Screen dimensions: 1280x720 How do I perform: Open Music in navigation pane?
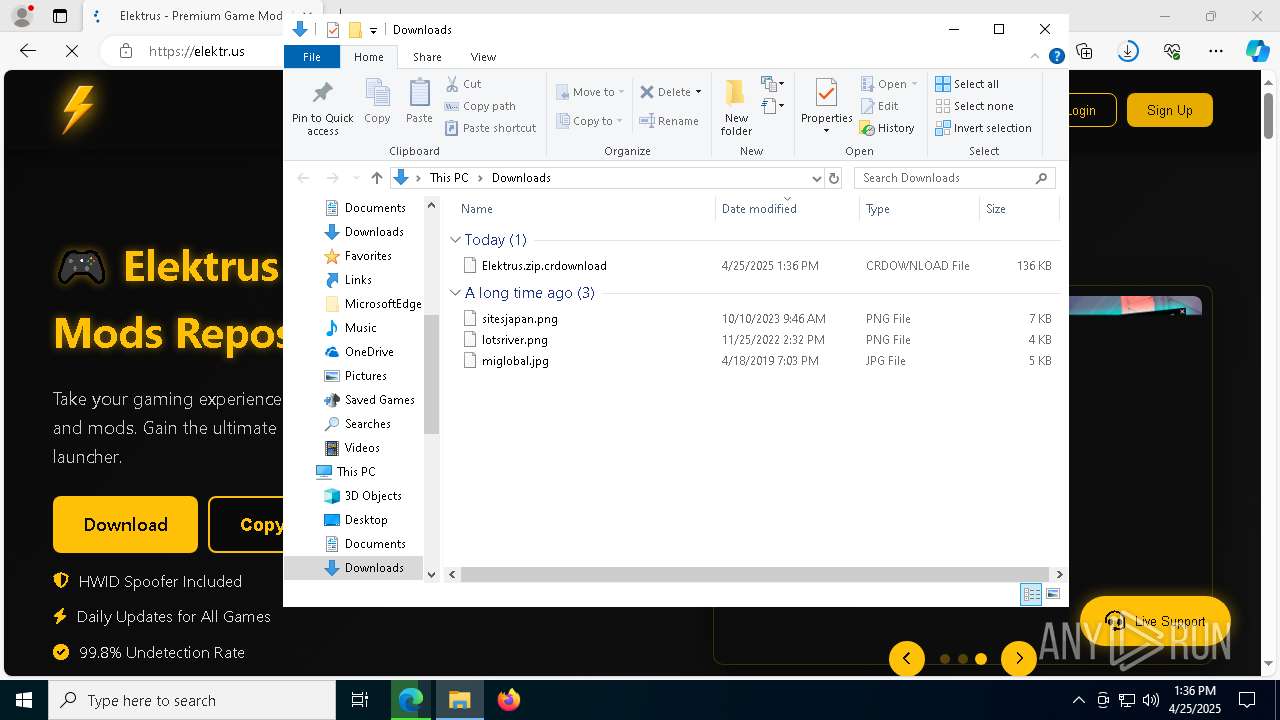coord(360,328)
